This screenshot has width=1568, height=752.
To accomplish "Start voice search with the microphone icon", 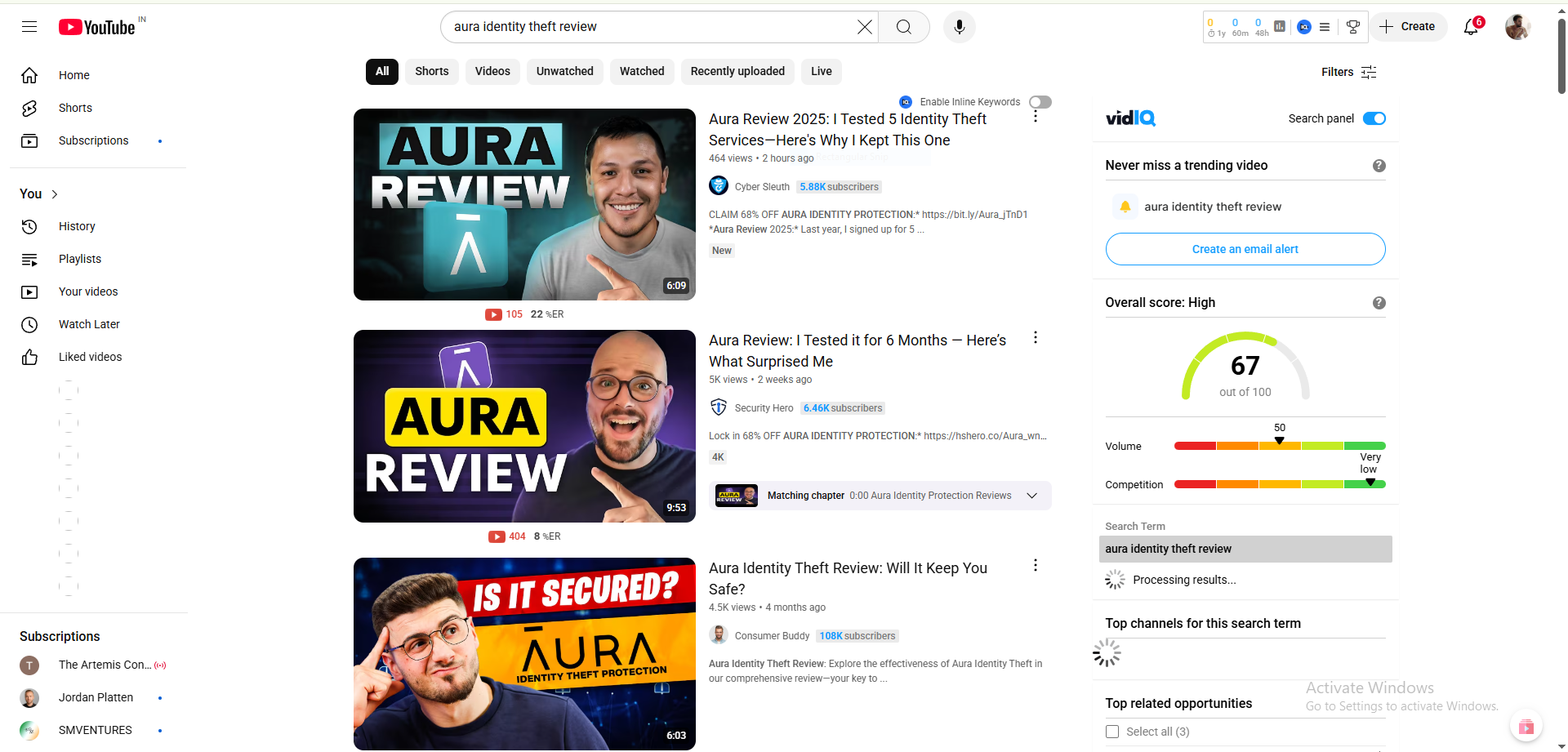I will pyautogui.click(x=960, y=27).
